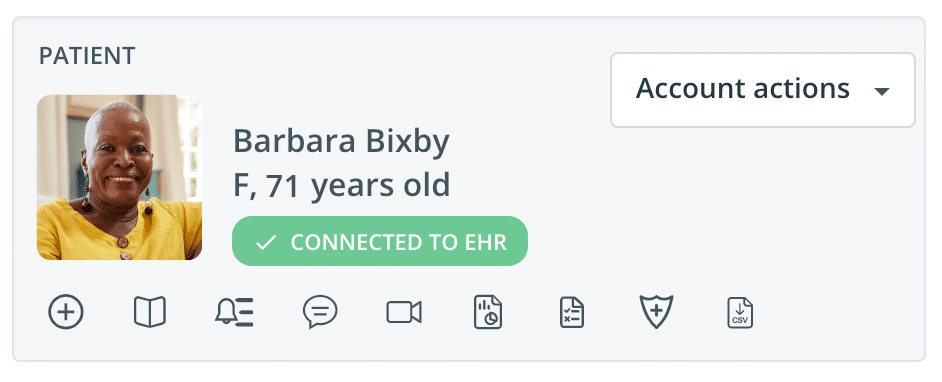The width and height of the screenshot is (942, 382).
Task: Open the bell alerts list icon
Action: tap(234, 312)
